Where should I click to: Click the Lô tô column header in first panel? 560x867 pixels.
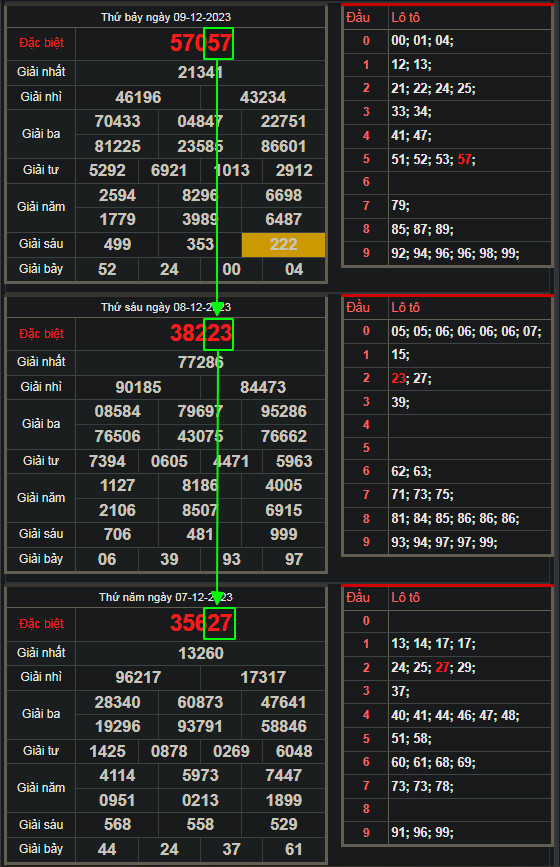405,18
